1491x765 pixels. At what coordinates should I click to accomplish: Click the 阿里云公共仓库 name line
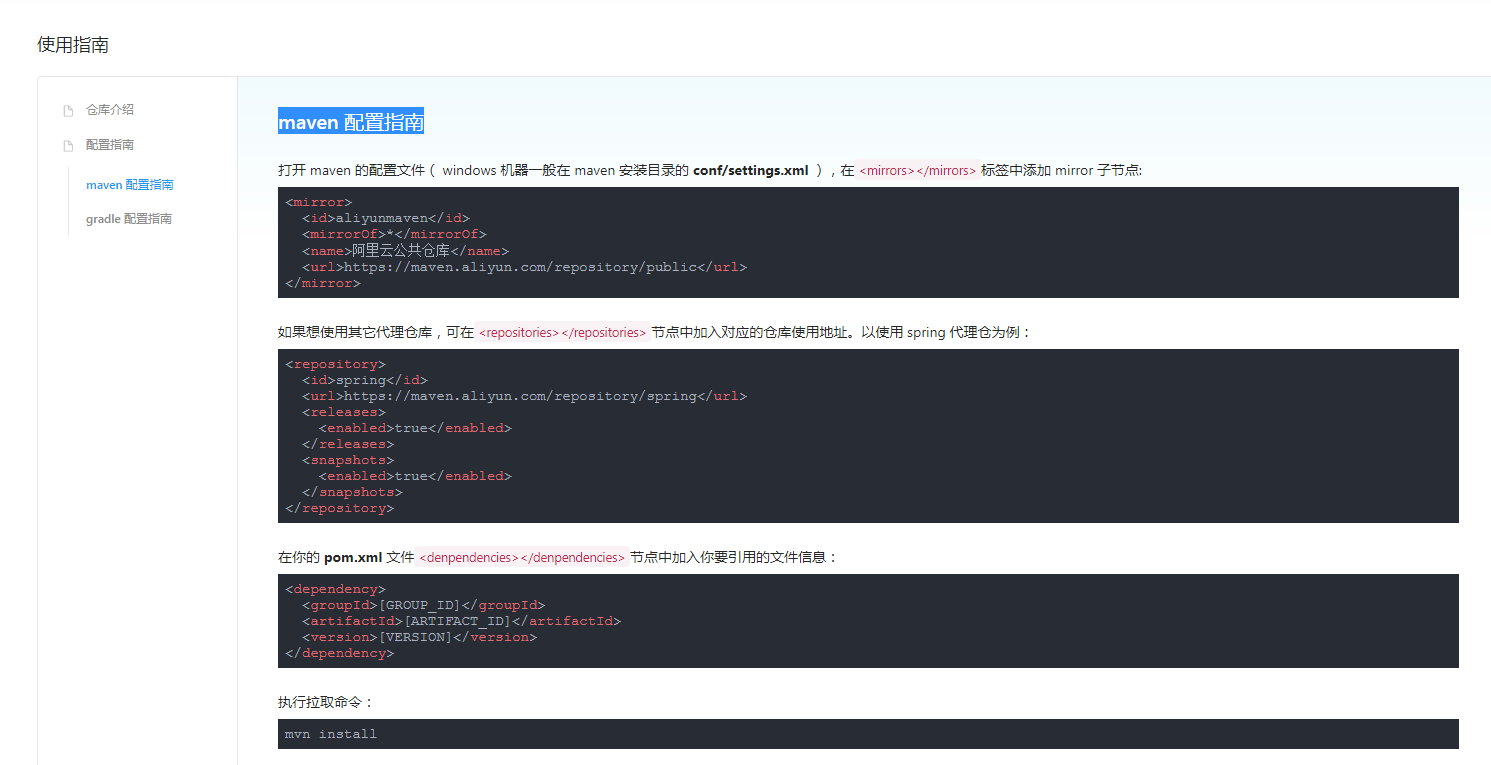click(x=405, y=251)
